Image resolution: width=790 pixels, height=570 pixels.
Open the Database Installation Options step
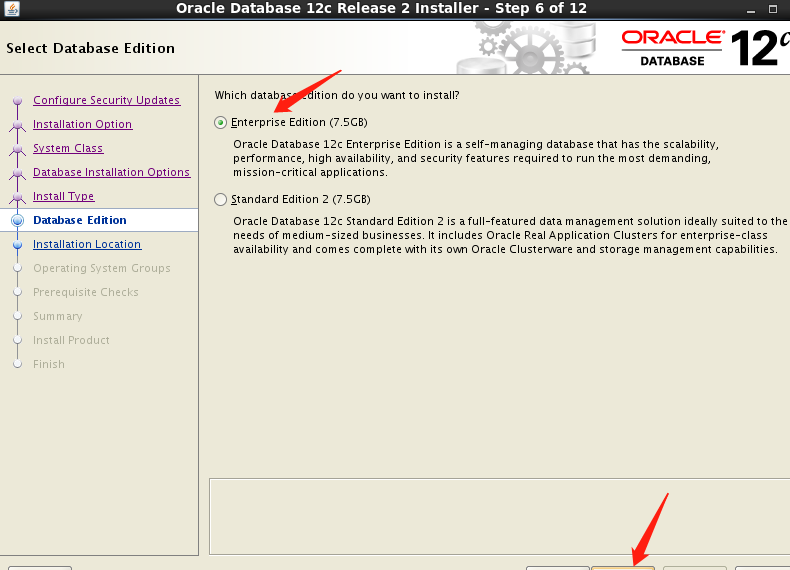[x=111, y=172]
